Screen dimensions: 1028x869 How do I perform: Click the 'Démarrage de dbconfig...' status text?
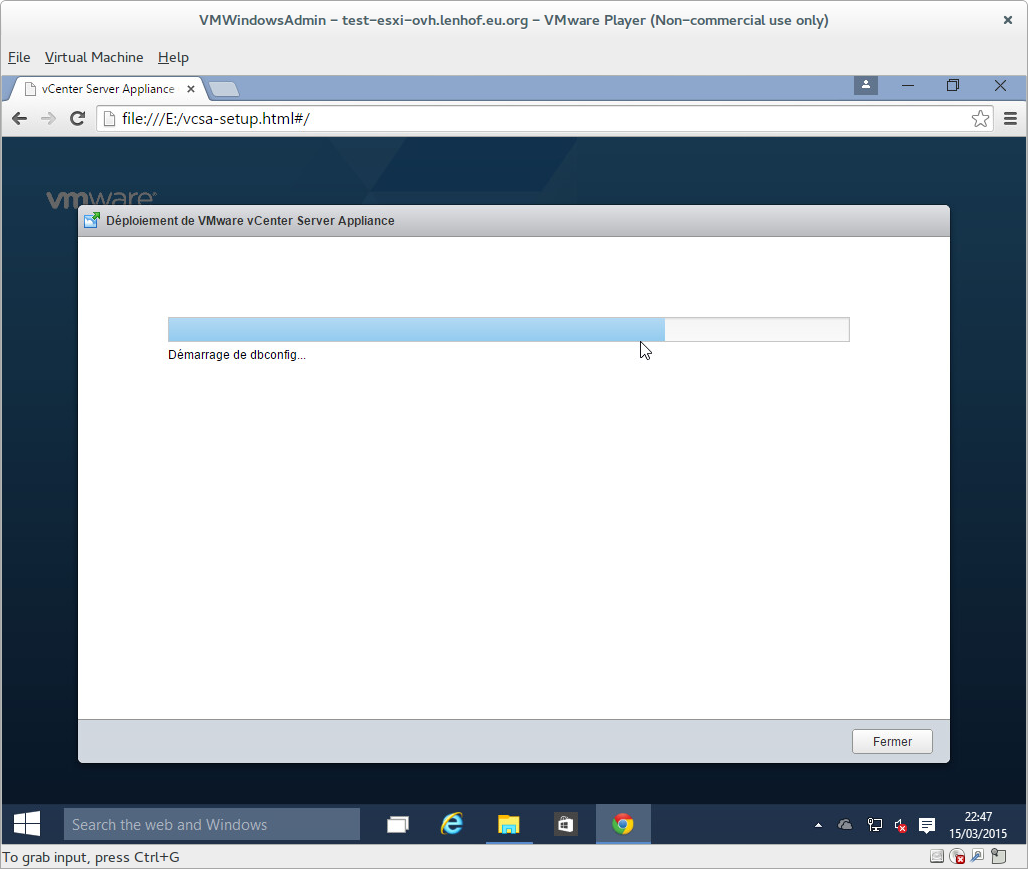coord(237,355)
